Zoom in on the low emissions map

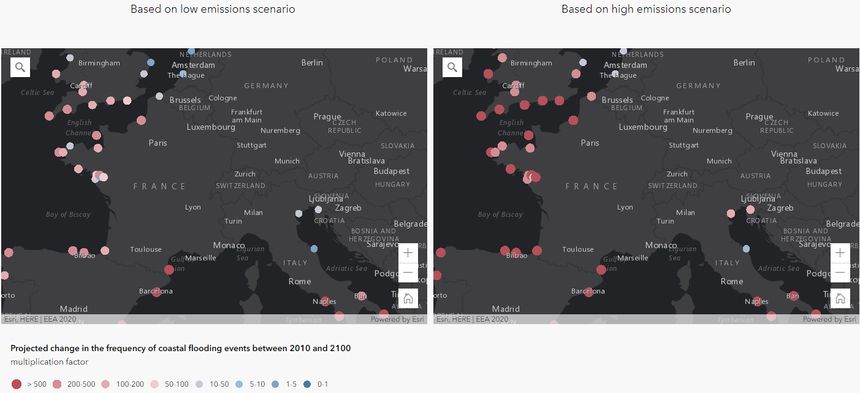coord(408,253)
